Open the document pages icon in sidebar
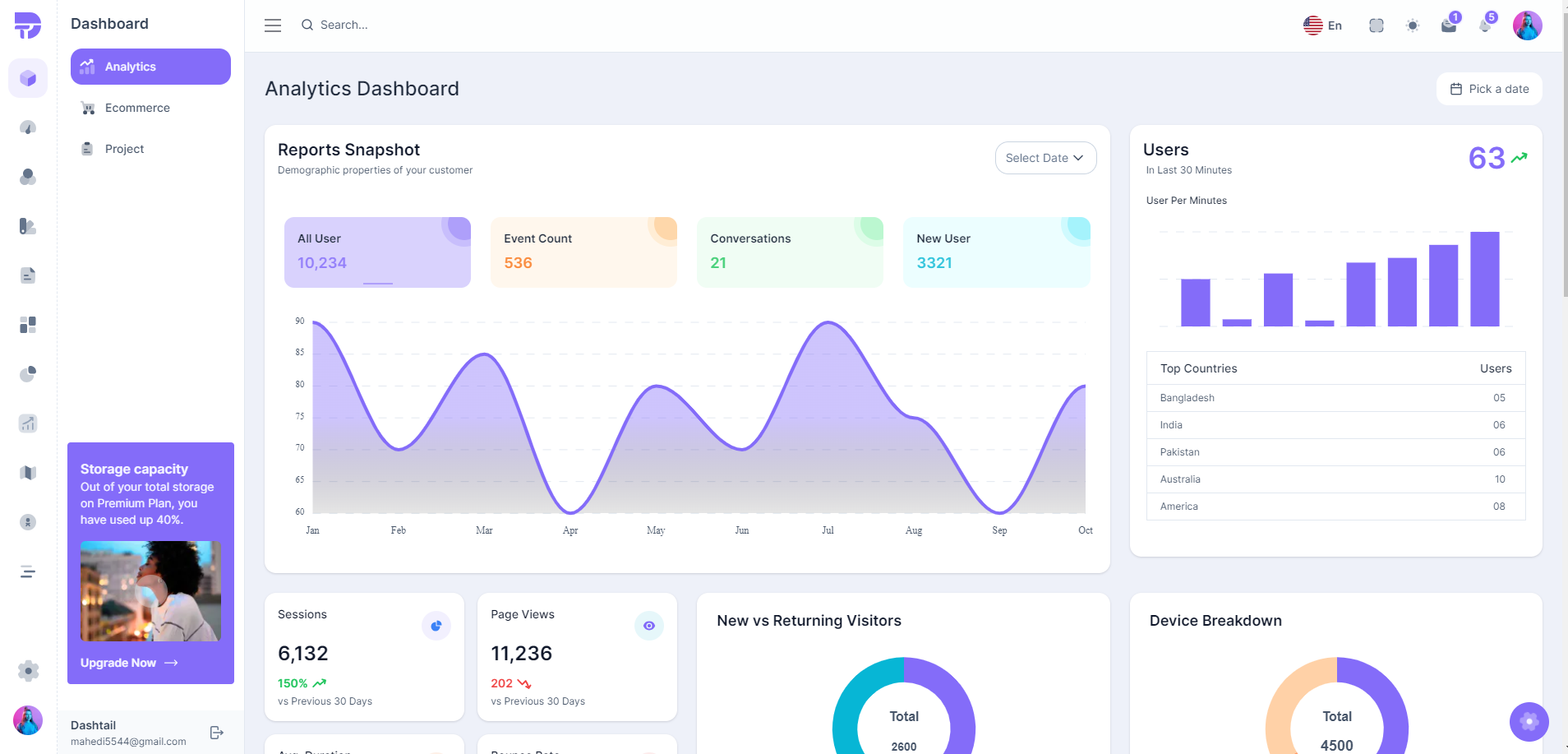1568x754 pixels. coord(28,275)
